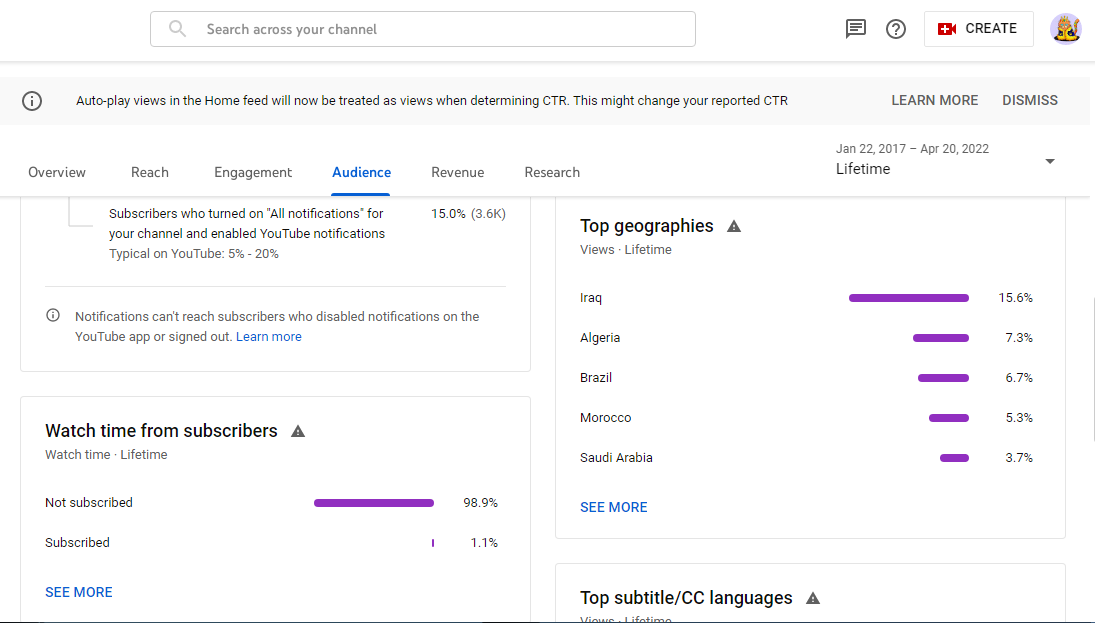This screenshot has width=1095, height=623.
Task: Switch to the Overview tab
Action: (x=57, y=173)
